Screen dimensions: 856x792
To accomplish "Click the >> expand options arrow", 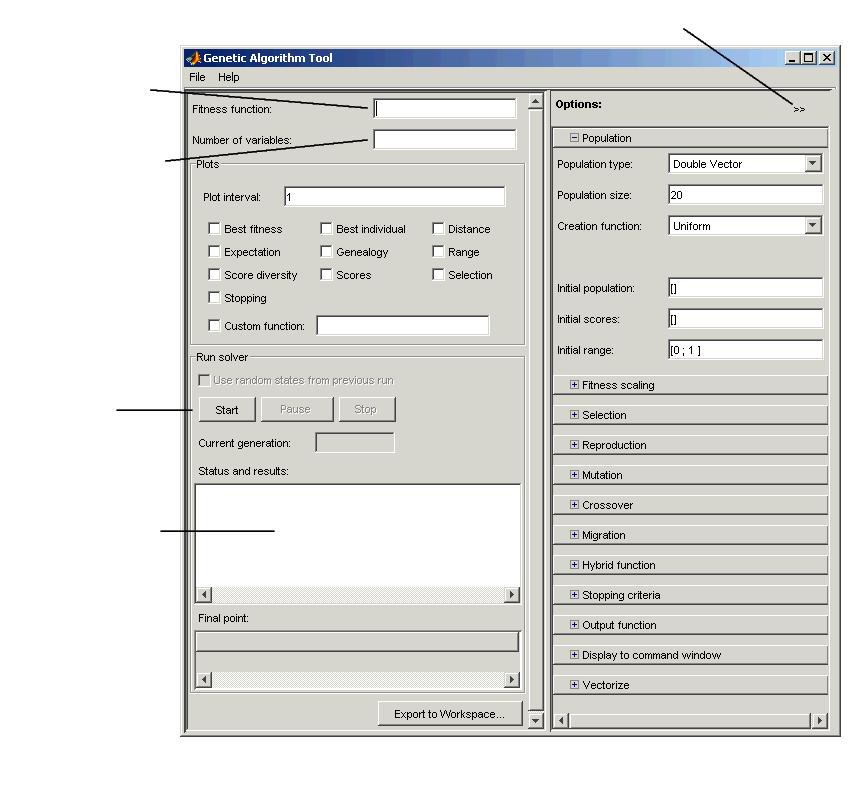I will coord(799,109).
